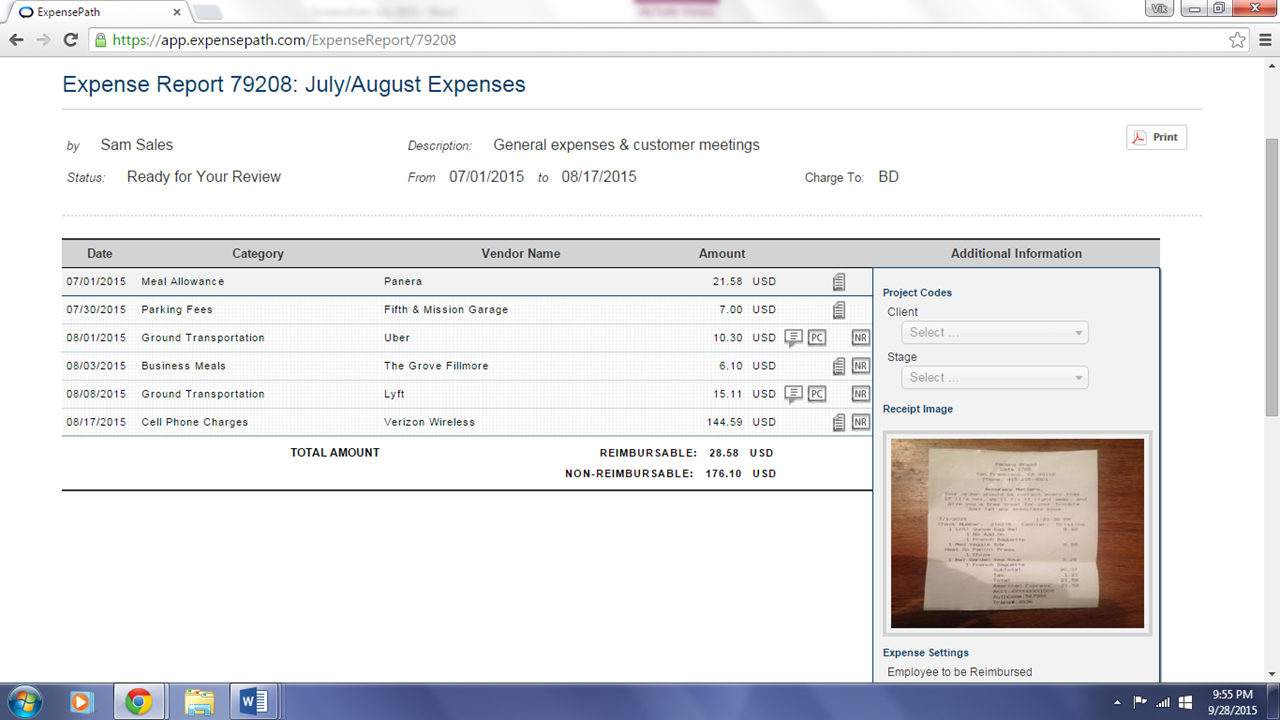
Task: Click the receipt icon on The Grove Fillmore row
Action: point(839,366)
